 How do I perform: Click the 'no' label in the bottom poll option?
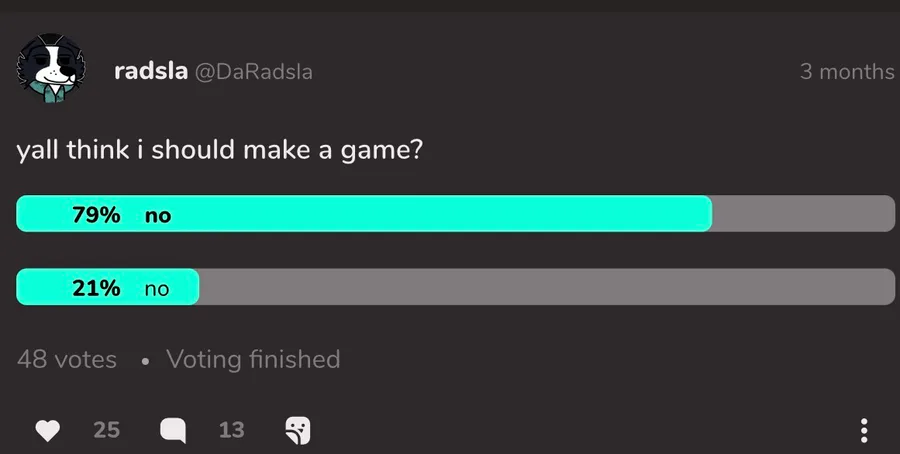(x=157, y=289)
